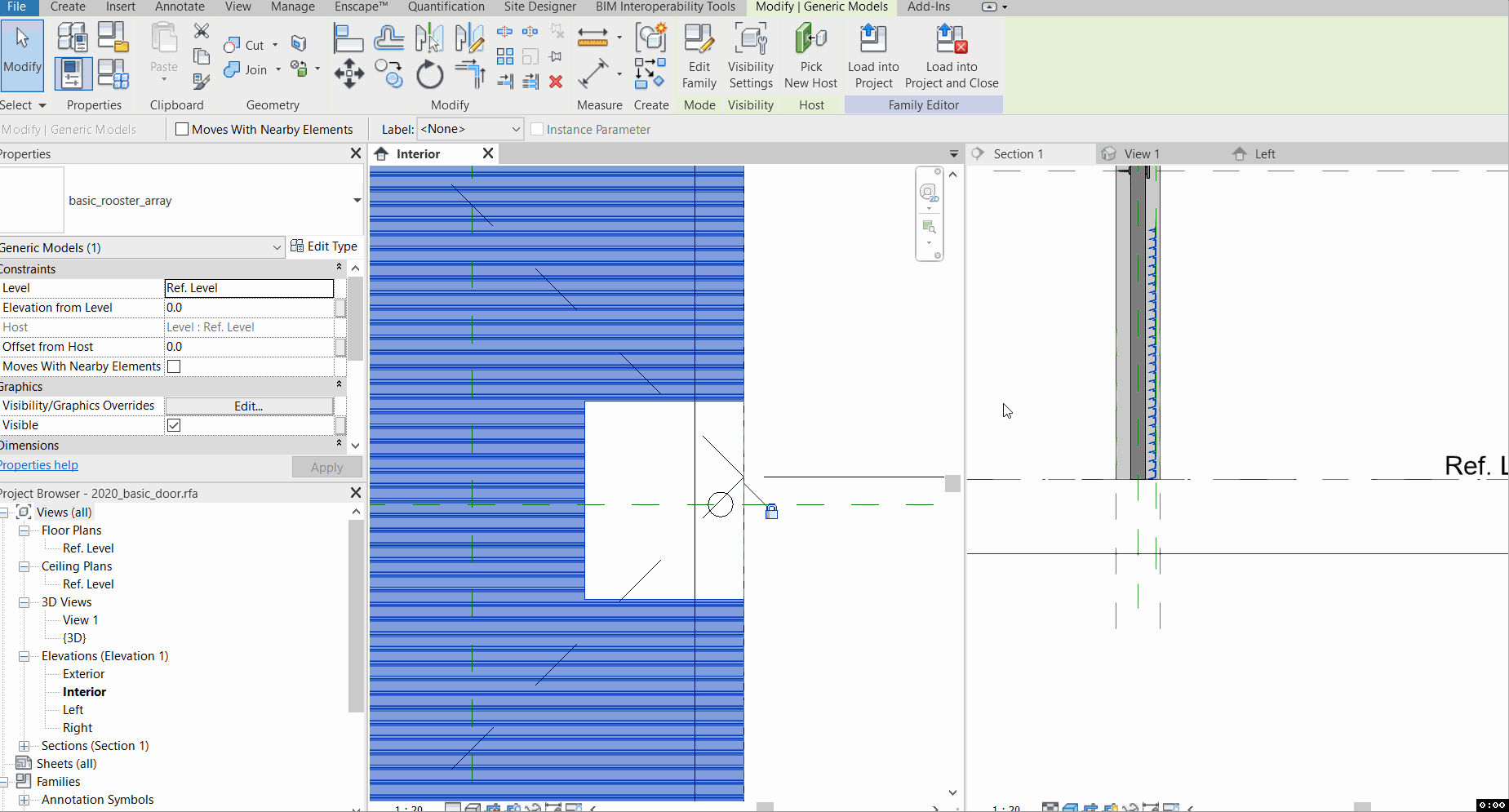Image resolution: width=1509 pixels, height=812 pixels.
Task: Uncheck the Visible property checkbox
Action: [x=174, y=425]
